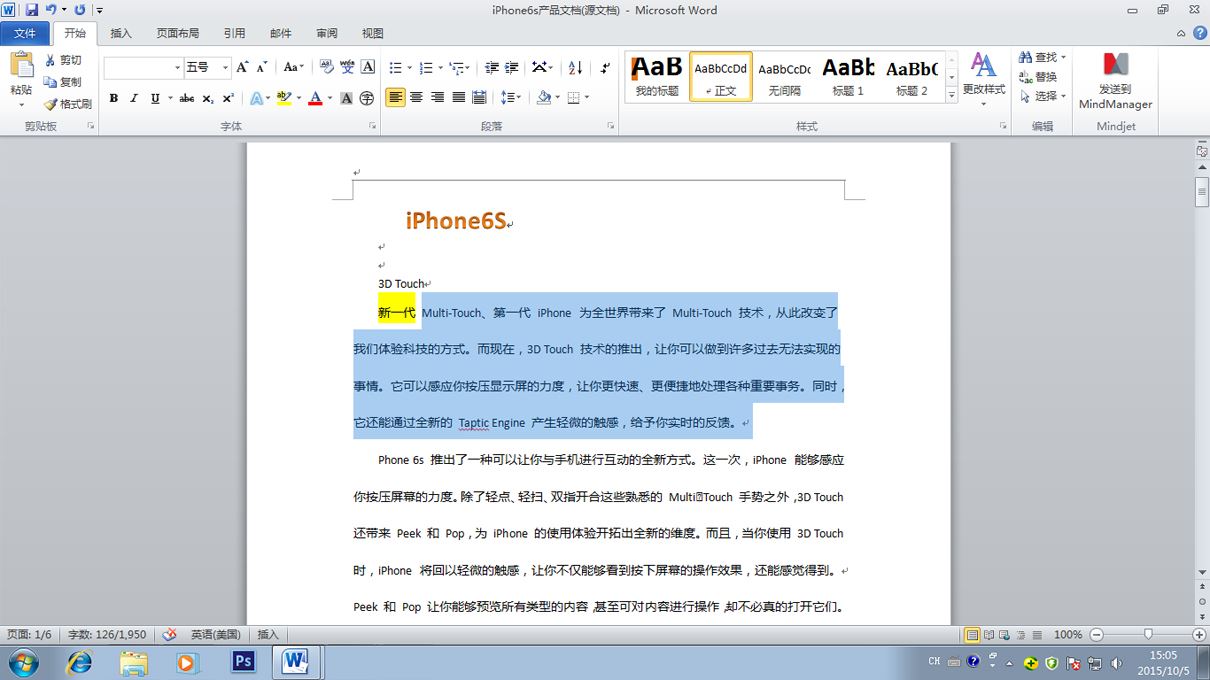This screenshot has height=680, width=1210.
Task: Open the Phonetic Guide (wén) tool
Action: [x=347, y=67]
